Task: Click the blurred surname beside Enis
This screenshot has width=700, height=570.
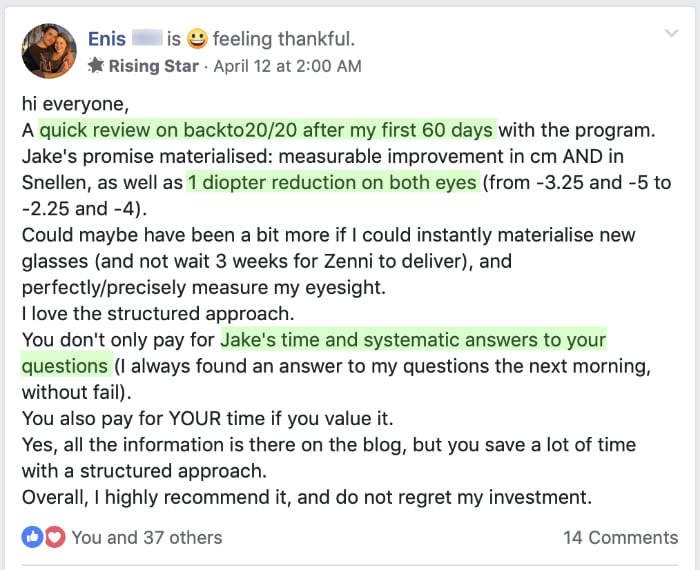Action: coord(146,39)
